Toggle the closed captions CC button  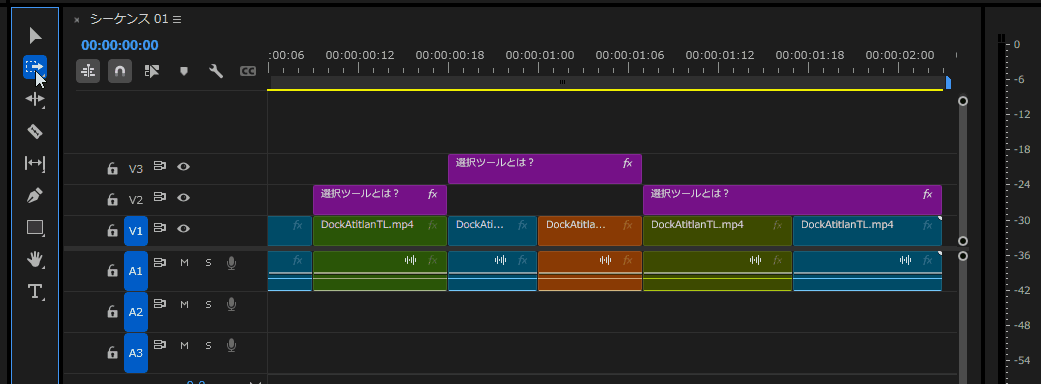(x=248, y=71)
